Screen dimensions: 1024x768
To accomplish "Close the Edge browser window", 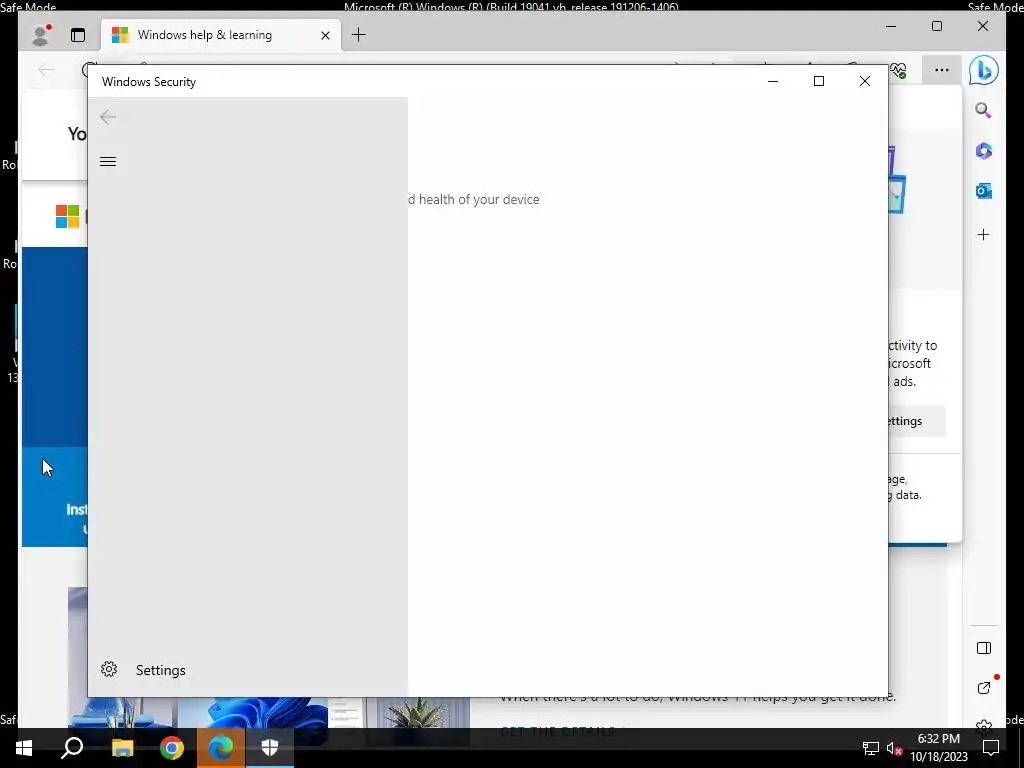I will point(982,26).
